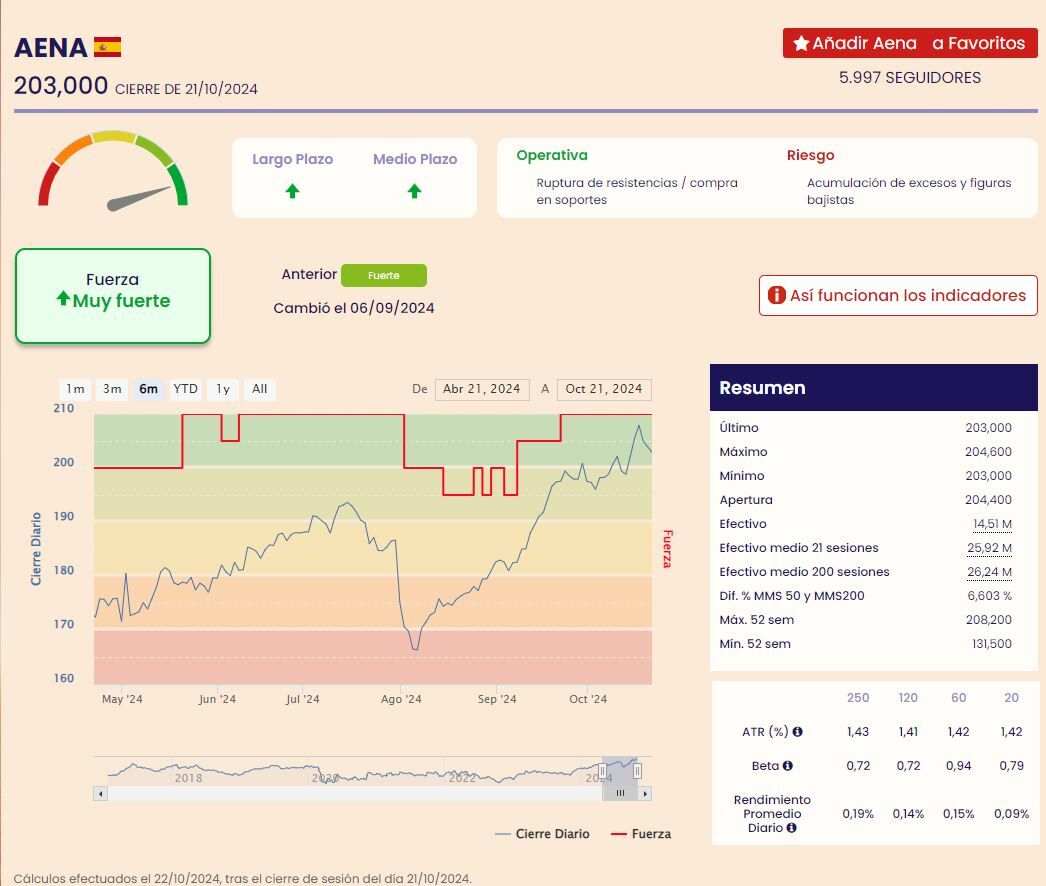Click the navigator scrollbar left arrow

coord(100,793)
